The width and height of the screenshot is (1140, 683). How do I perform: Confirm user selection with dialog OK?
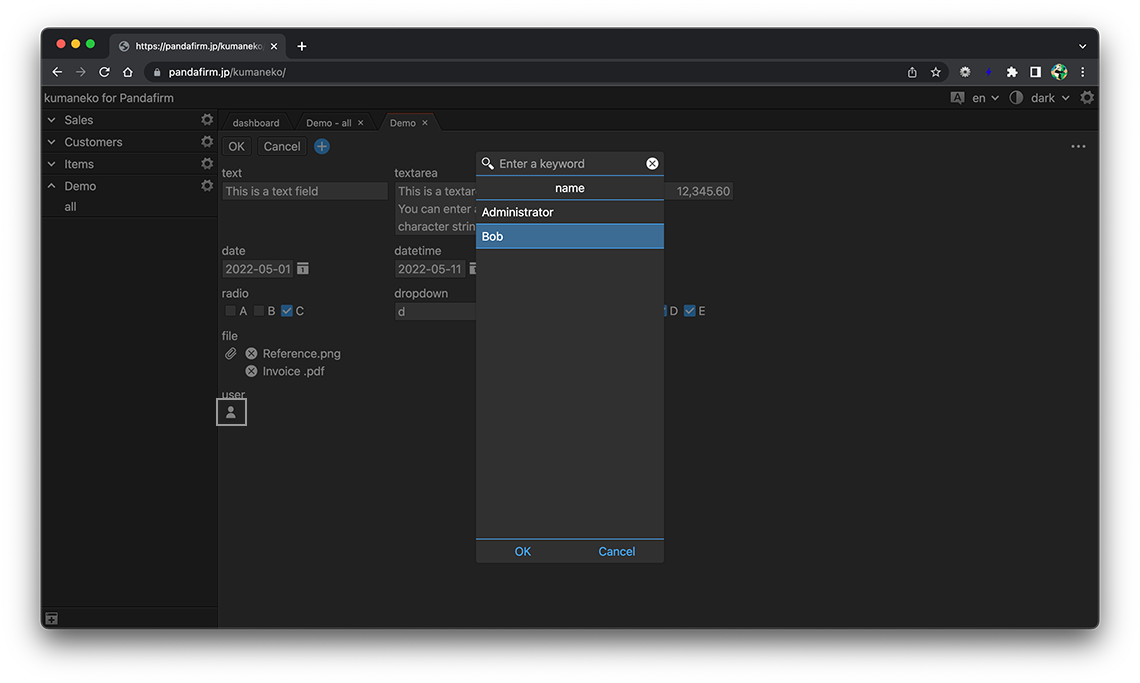523,552
